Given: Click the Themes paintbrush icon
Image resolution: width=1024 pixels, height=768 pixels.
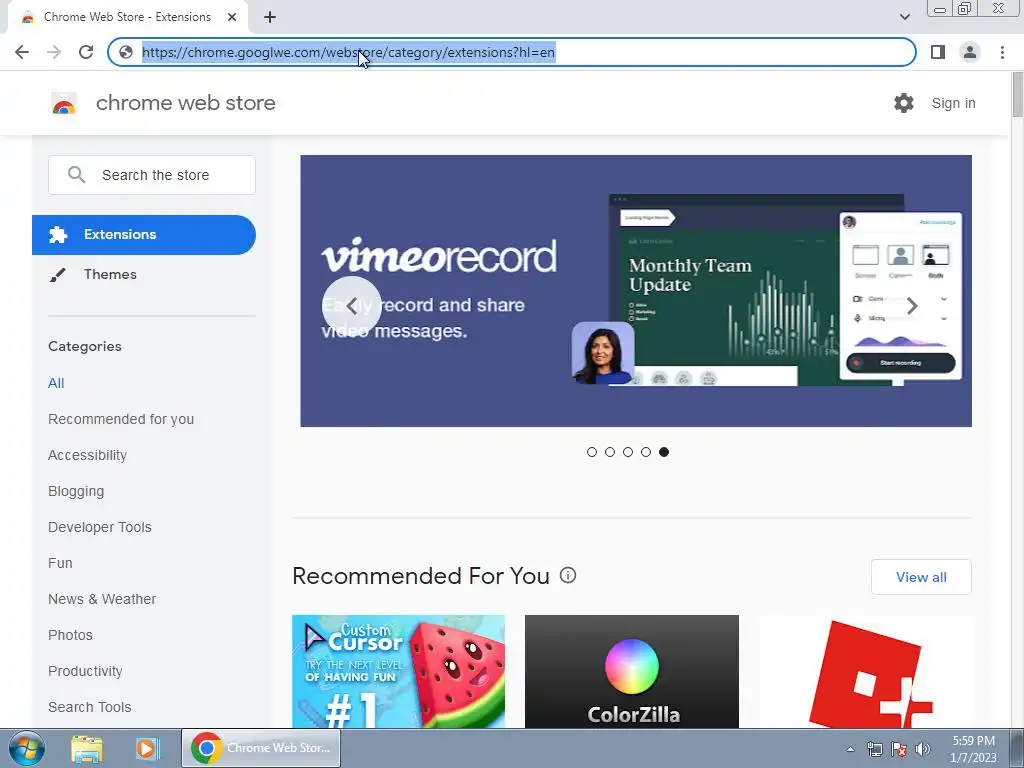Looking at the screenshot, I should 57,275.
